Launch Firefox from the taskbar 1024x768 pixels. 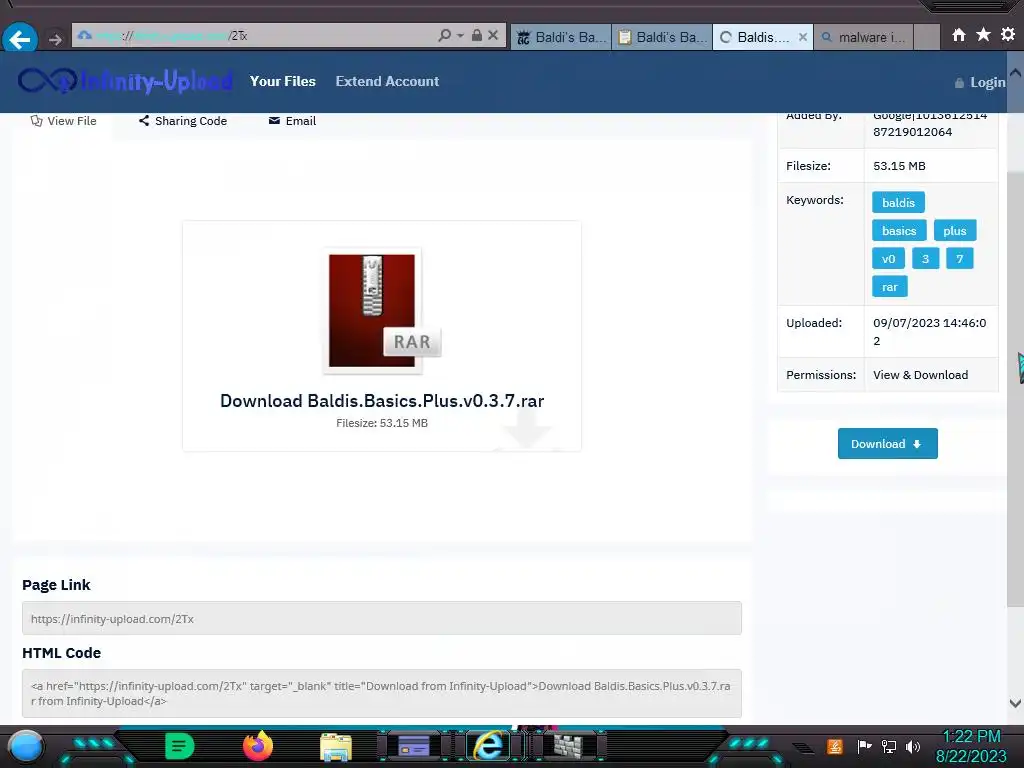coord(257,746)
